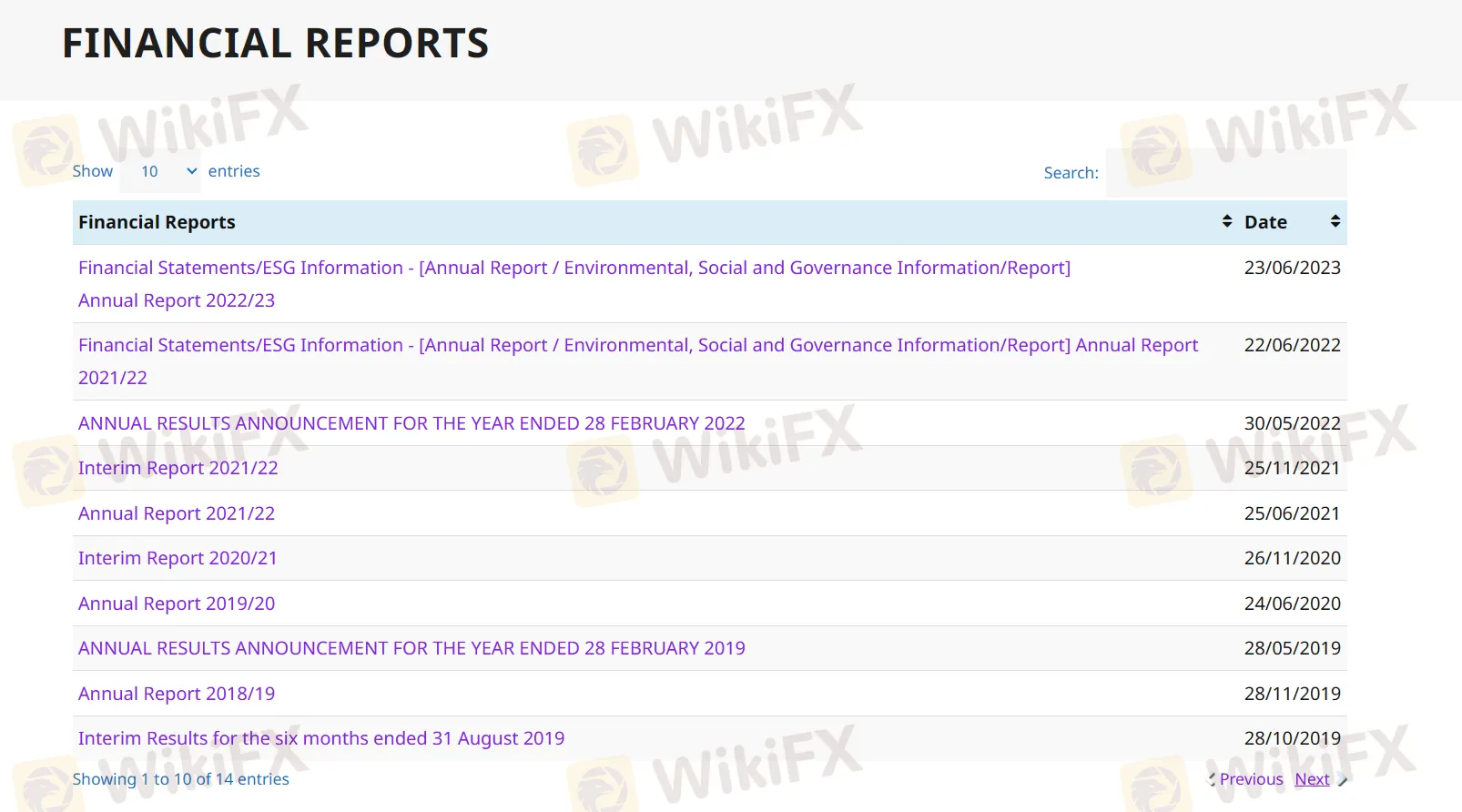
Task: Open Annual Report 2019/20 link
Action: [177, 604]
